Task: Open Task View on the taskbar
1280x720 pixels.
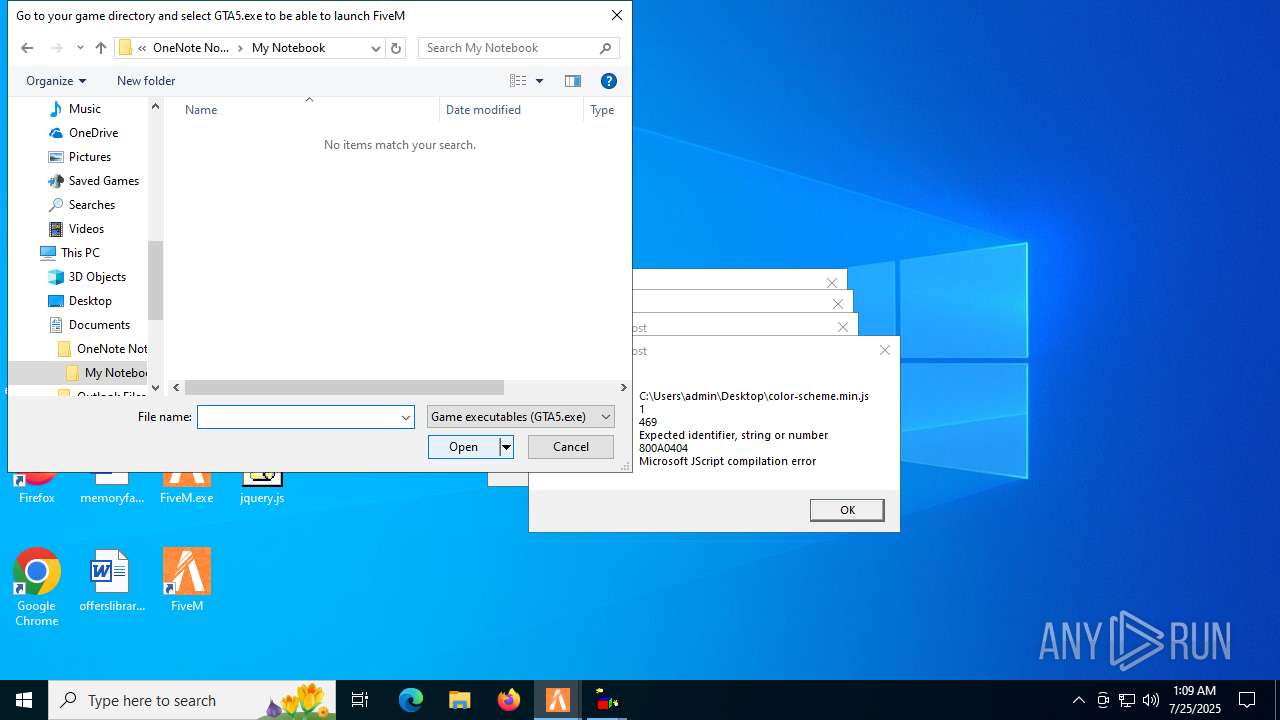Action: pyautogui.click(x=360, y=700)
